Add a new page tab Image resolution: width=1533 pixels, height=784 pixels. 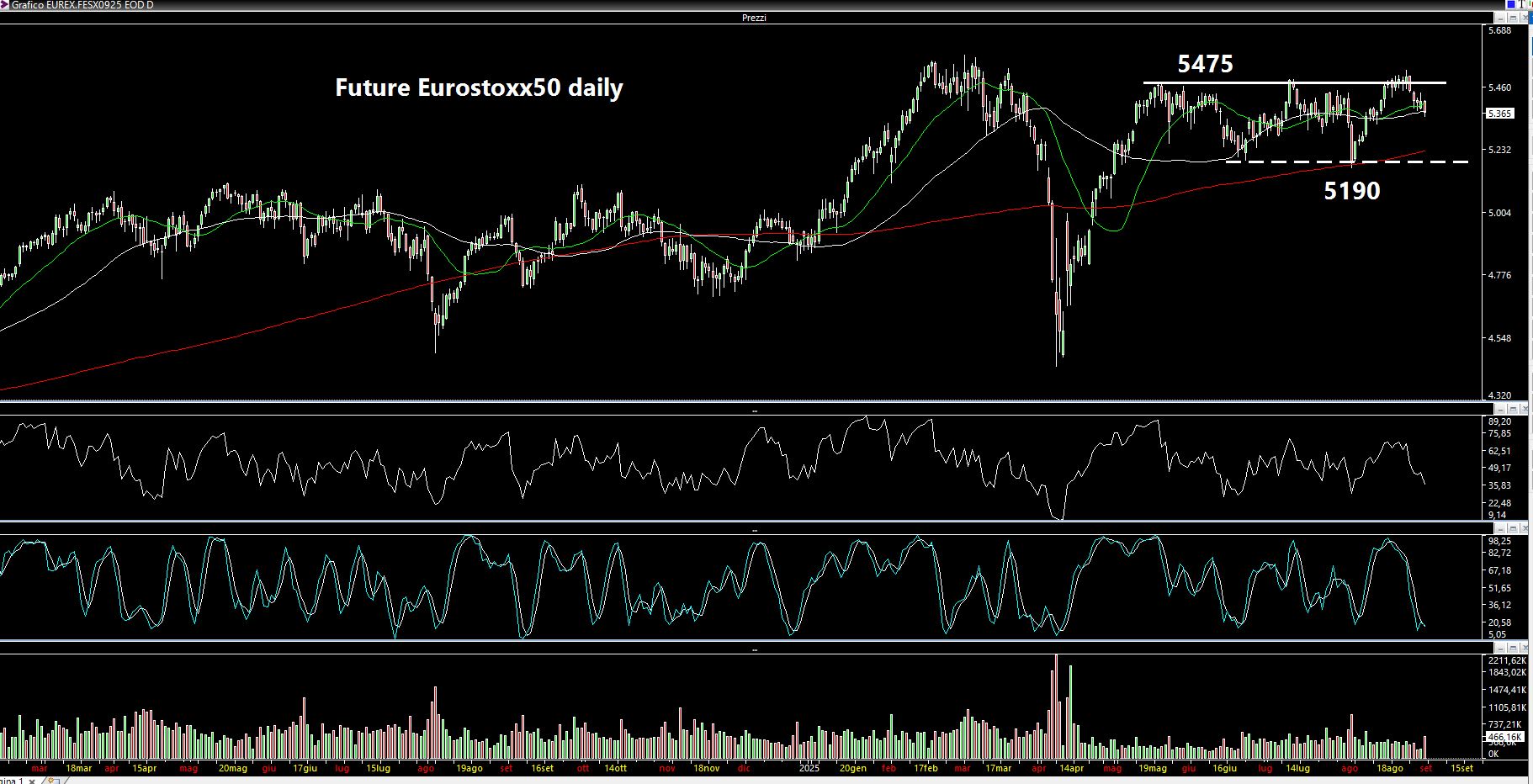(52, 781)
